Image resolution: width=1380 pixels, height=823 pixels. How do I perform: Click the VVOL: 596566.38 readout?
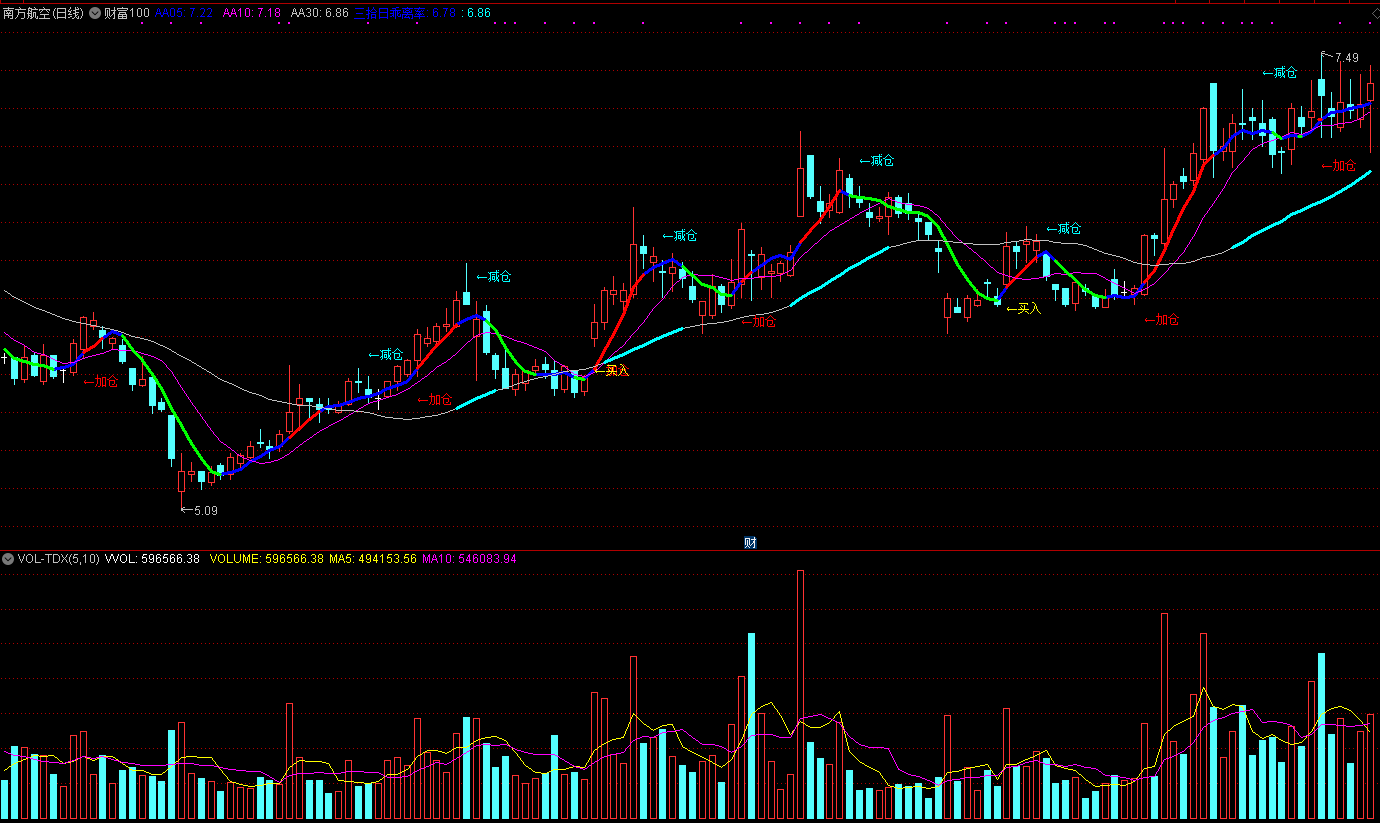pos(152,559)
